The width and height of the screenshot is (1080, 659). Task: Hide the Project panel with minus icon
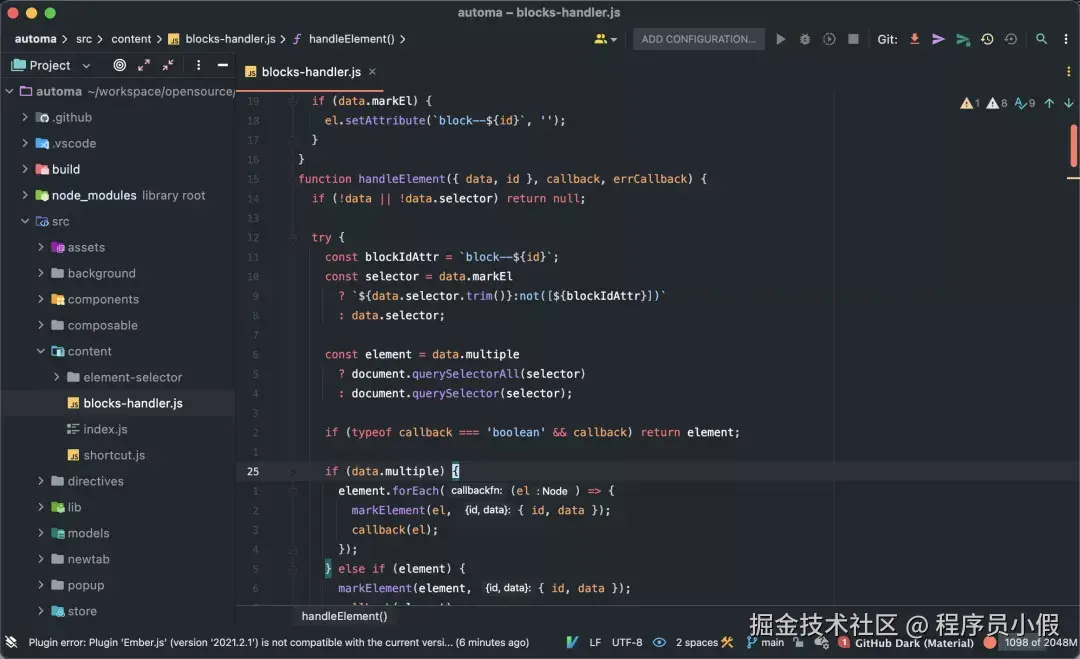222,65
